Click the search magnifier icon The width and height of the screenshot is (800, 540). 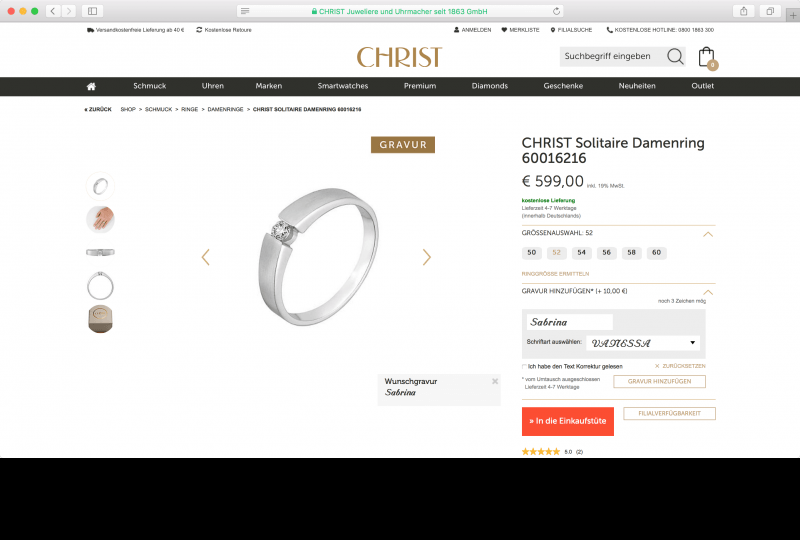tap(675, 56)
